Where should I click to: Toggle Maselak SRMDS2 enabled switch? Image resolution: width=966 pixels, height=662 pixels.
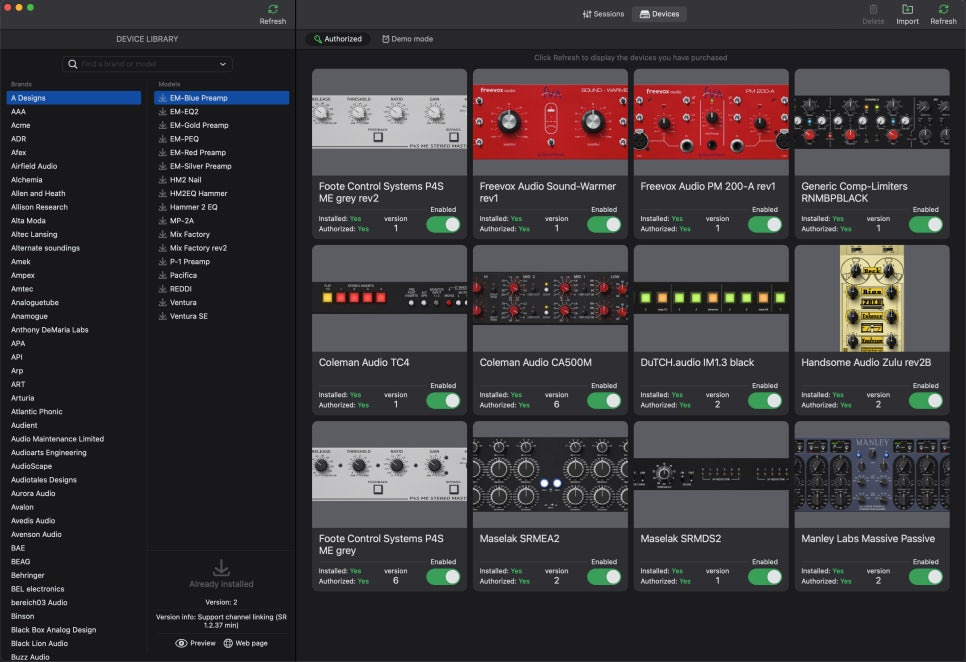tap(765, 577)
